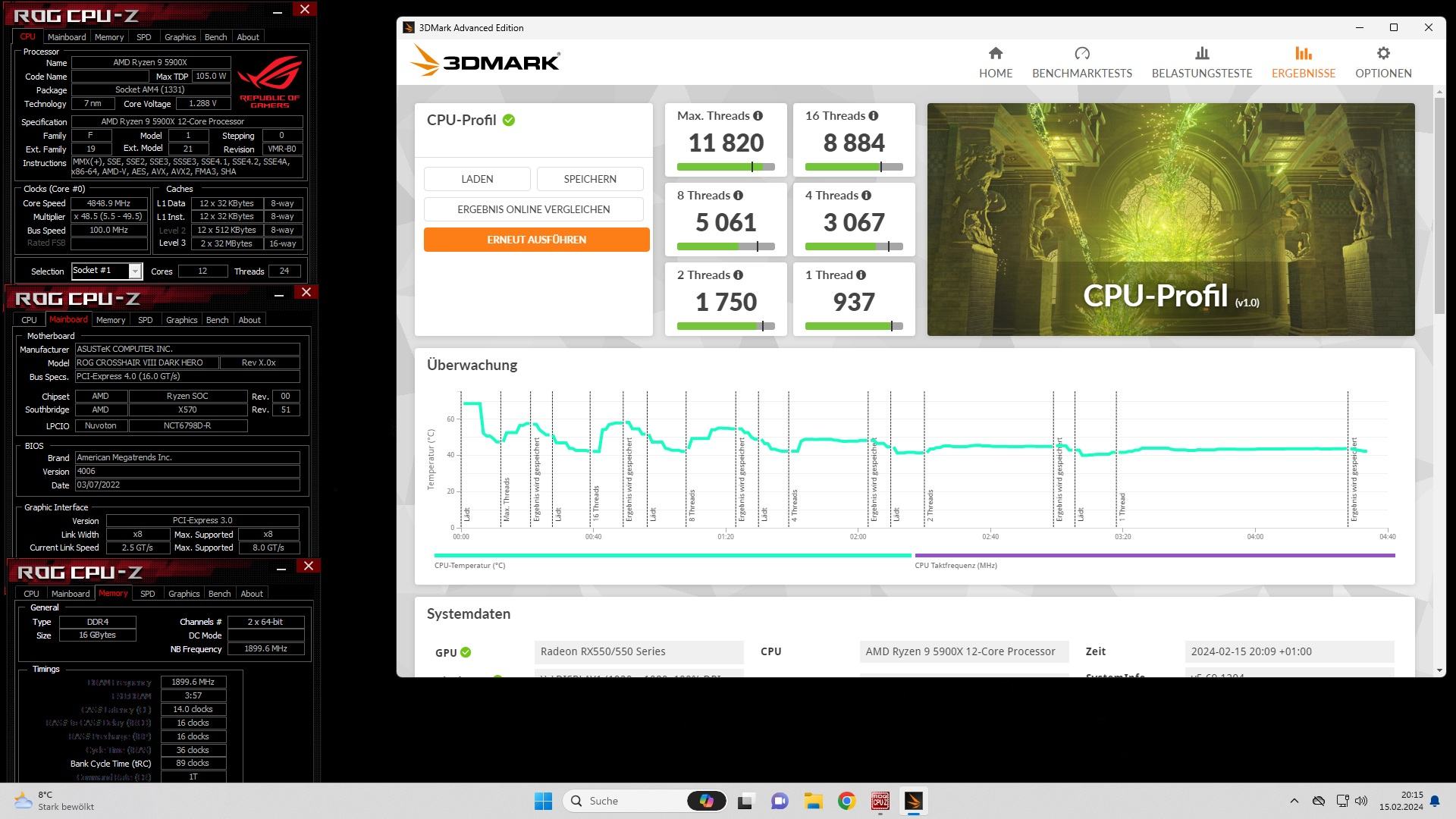Screen dimensions: 1456x819
Task: Open File Explorer from the taskbar
Action: [814, 801]
